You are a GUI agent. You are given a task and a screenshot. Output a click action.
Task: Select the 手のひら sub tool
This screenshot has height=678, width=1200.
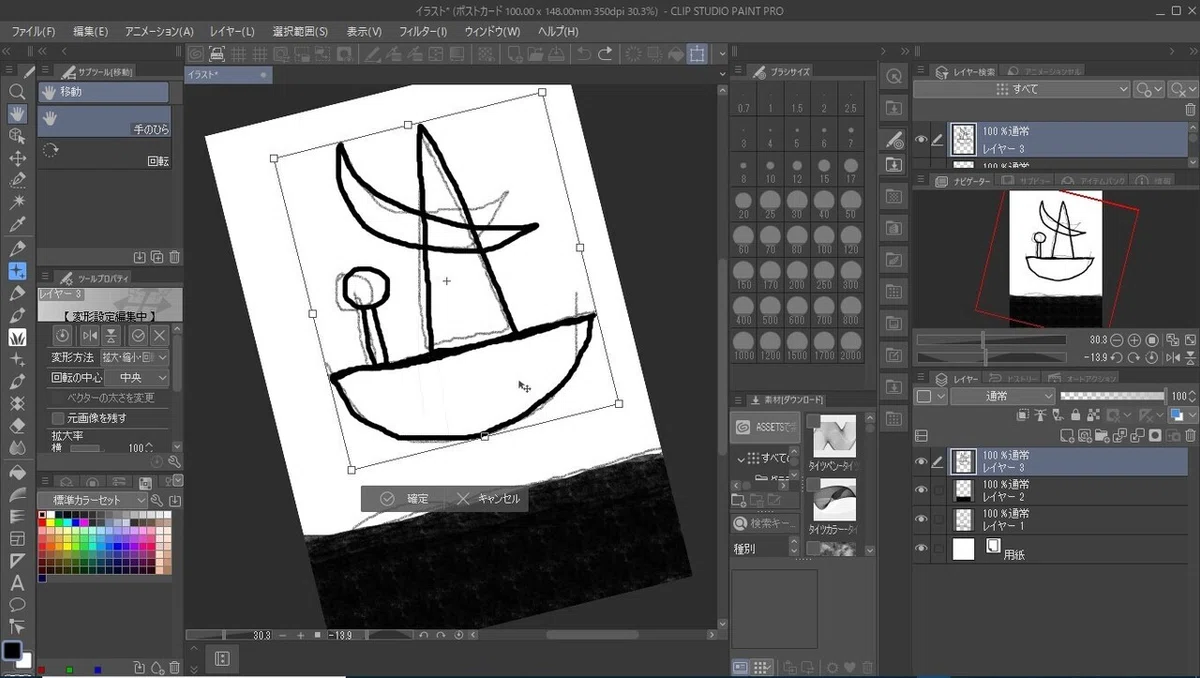click(x=104, y=123)
